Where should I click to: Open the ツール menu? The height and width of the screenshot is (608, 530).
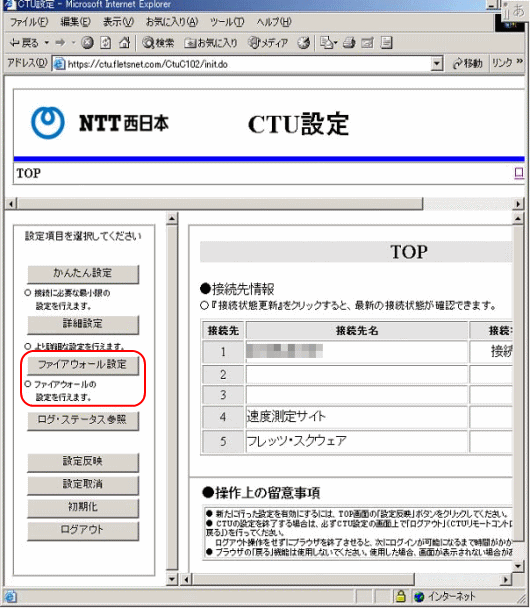coord(226,22)
